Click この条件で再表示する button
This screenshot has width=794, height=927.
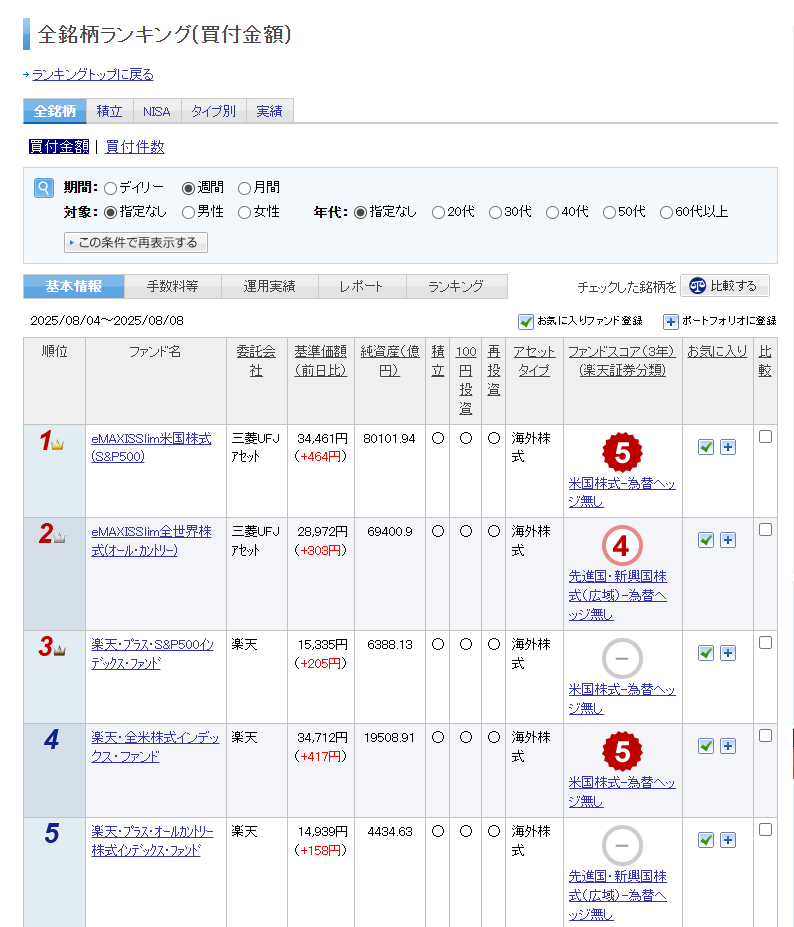tap(135, 243)
